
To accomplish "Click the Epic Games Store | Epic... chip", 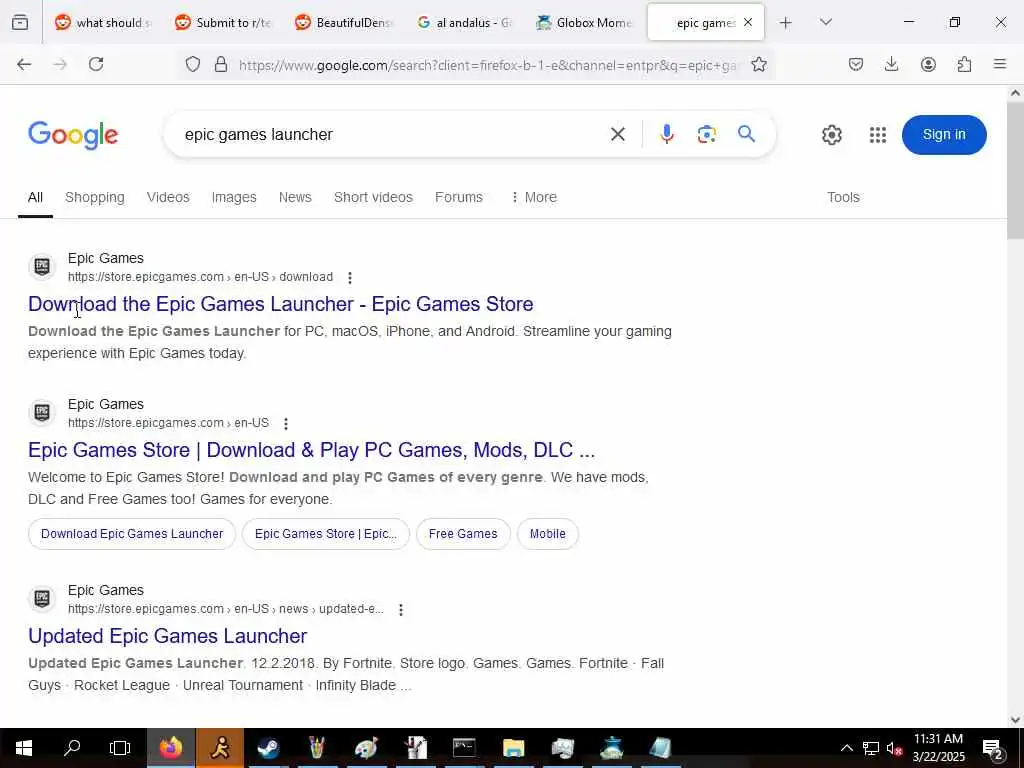I will pyautogui.click(x=326, y=534).
